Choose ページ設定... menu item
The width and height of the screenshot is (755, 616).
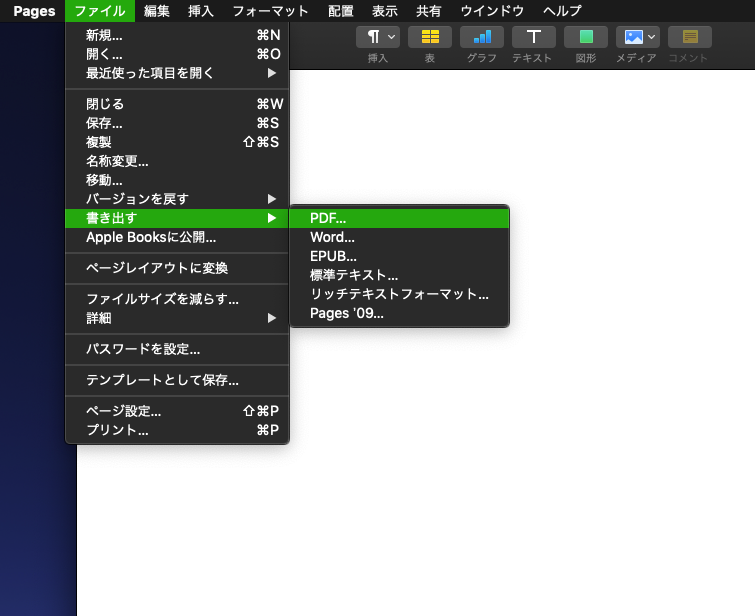pyautogui.click(x=177, y=411)
